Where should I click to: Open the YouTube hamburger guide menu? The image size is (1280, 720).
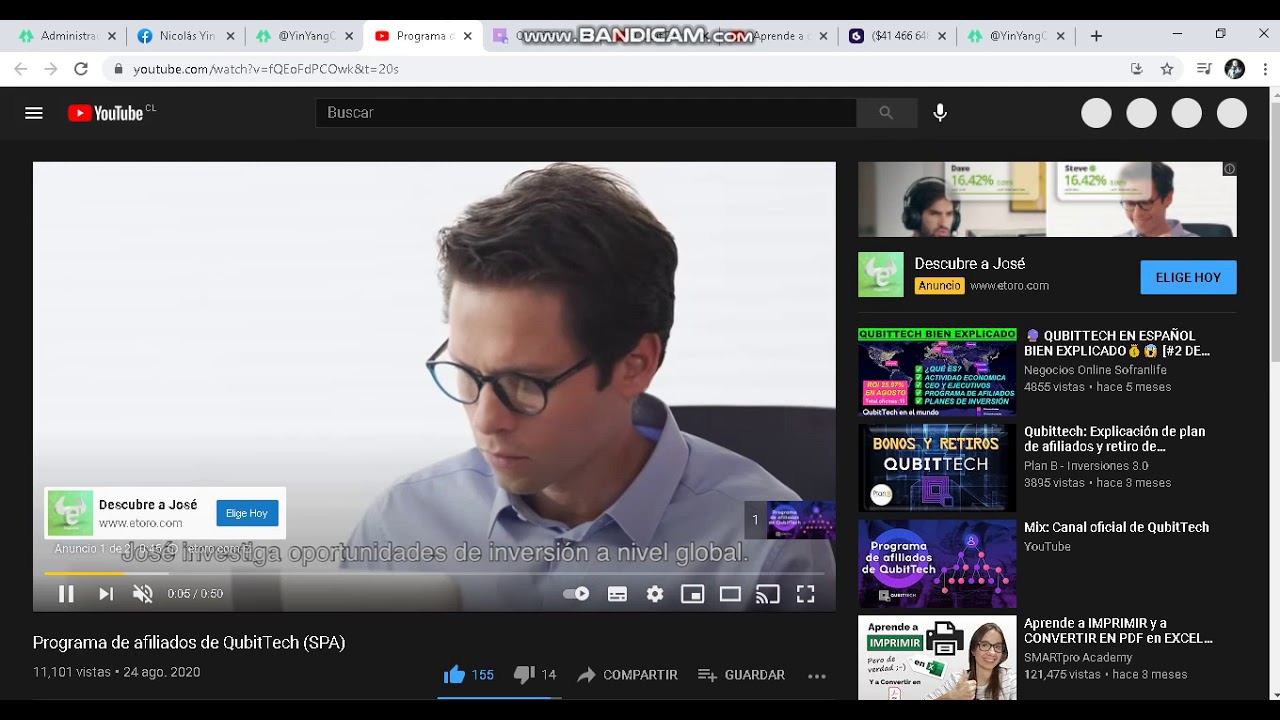34,113
